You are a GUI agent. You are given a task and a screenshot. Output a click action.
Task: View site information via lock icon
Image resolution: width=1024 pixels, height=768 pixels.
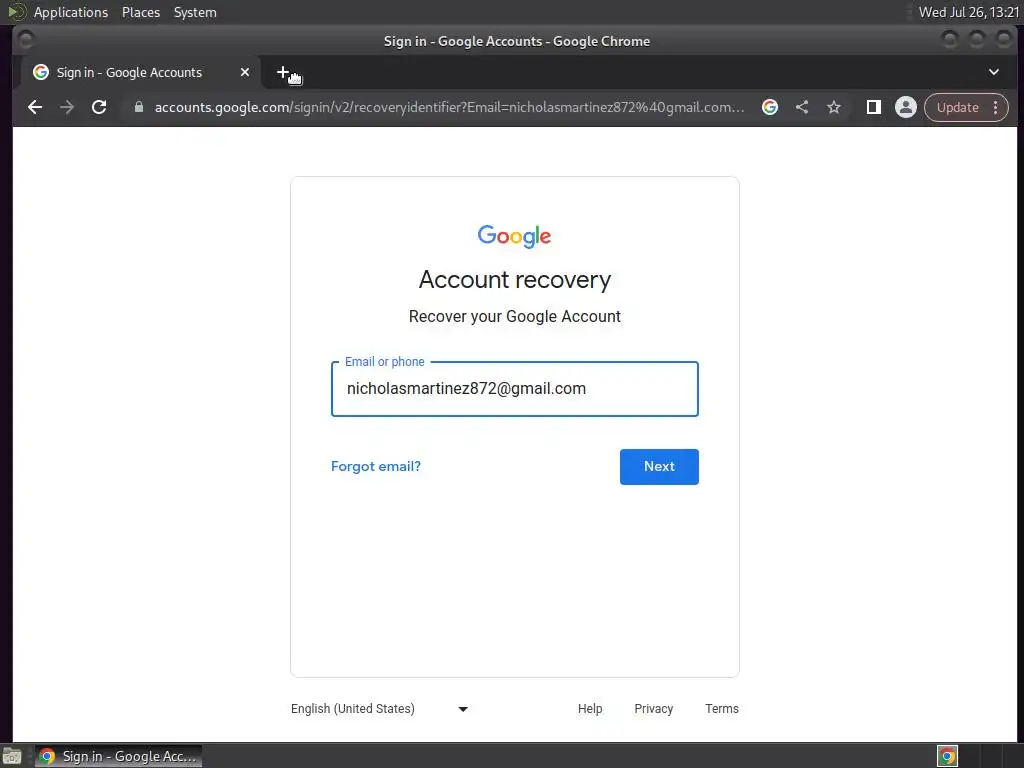click(x=138, y=107)
